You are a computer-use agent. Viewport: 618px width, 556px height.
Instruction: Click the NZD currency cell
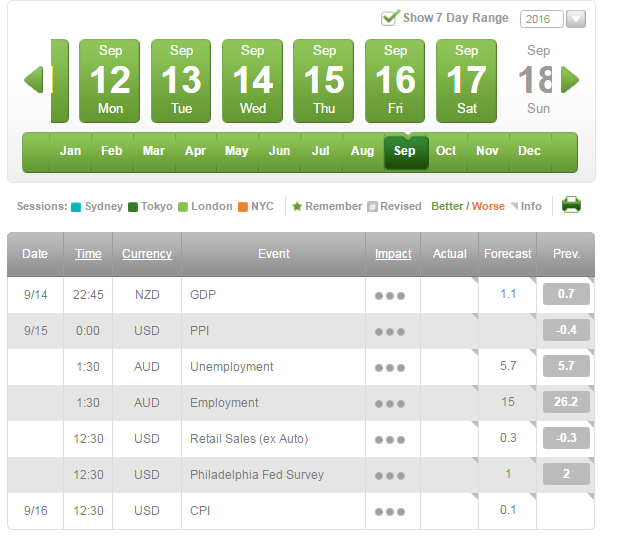coord(147,295)
